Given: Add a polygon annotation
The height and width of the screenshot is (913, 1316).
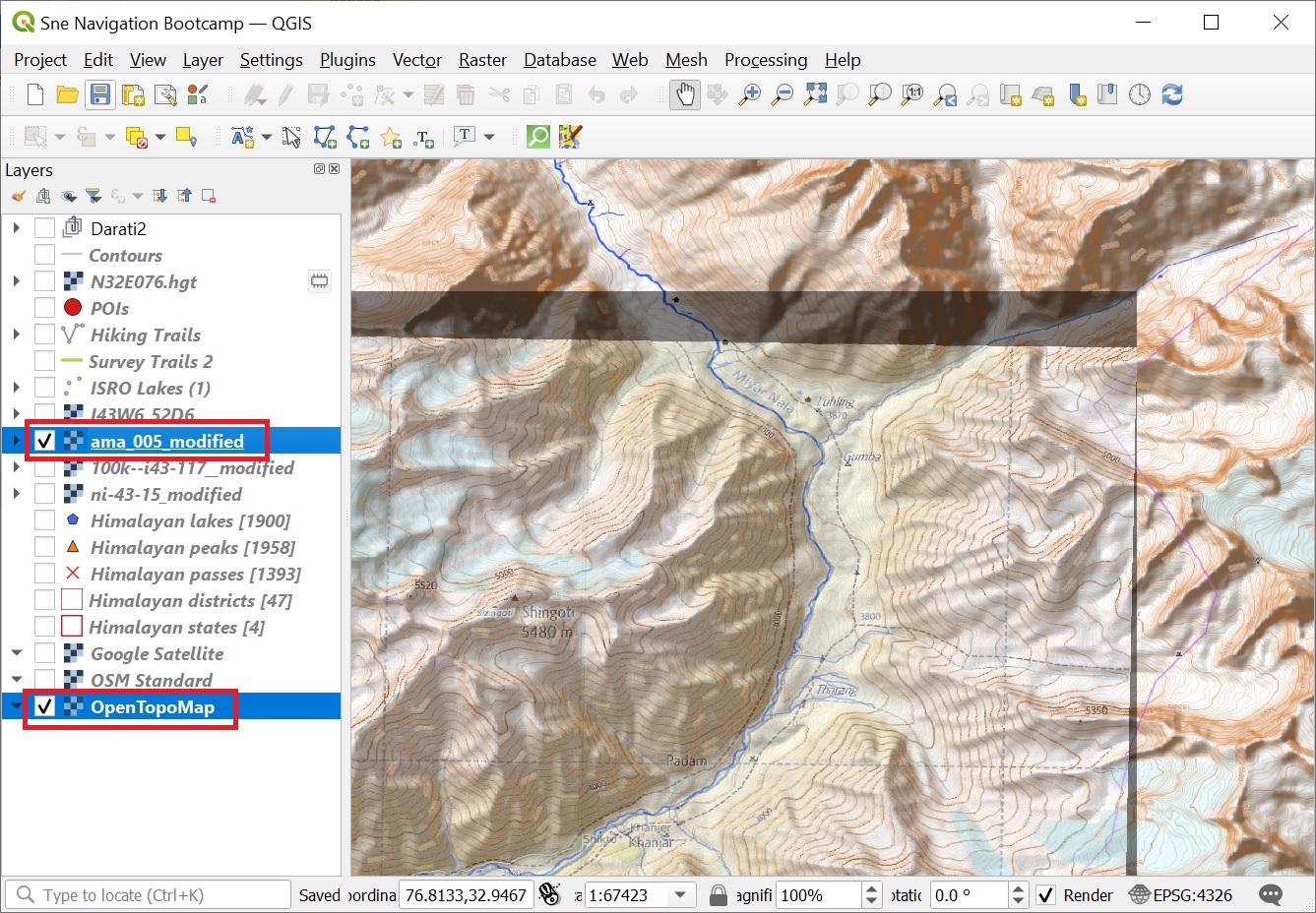Looking at the screenshot, I should click(x=325, y=137).
